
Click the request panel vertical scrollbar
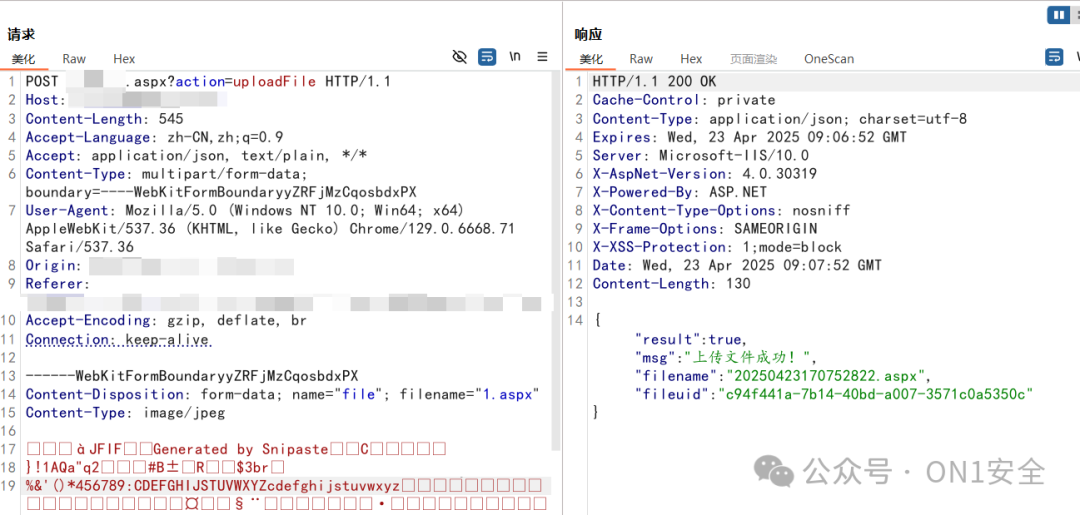point(555,262)
